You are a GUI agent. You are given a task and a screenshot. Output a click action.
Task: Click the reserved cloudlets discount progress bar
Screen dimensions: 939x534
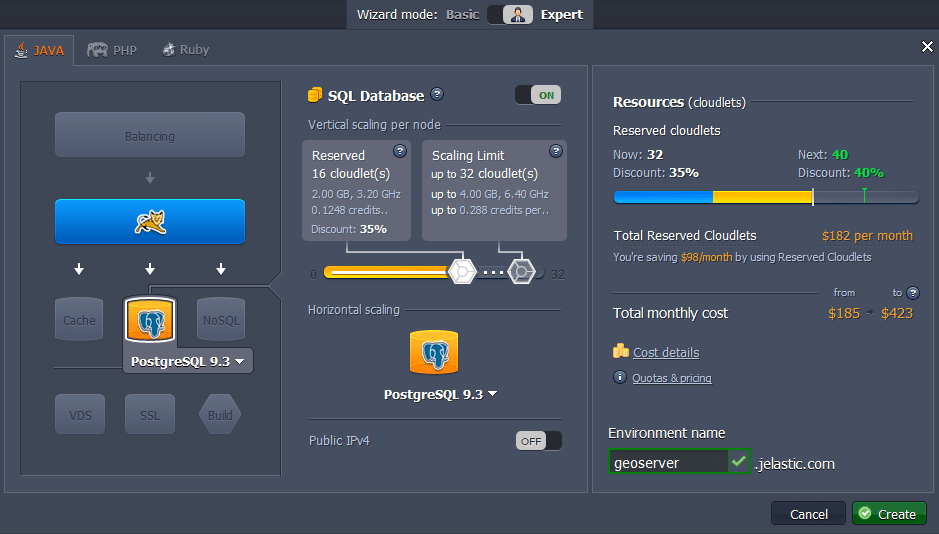tap(766, 197)
